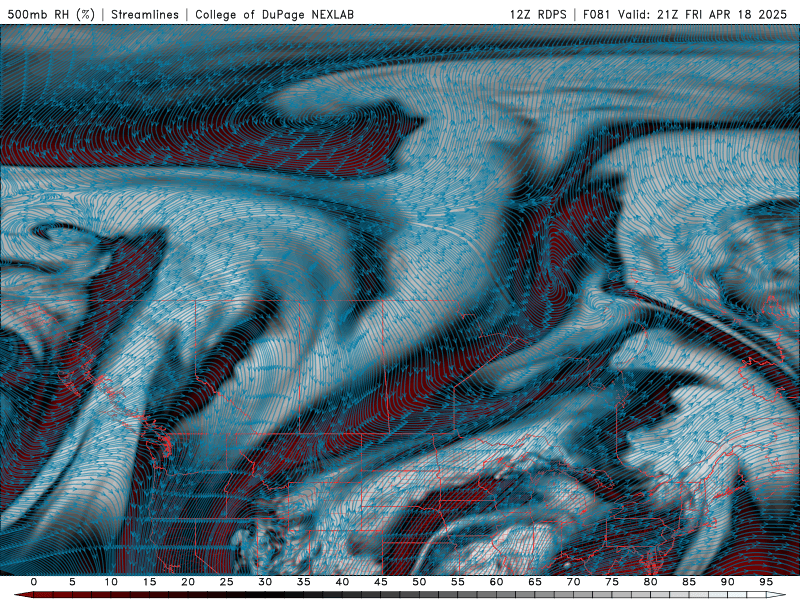
Task: Click "College of DuPage NEXLAB" text
Action: (274, 14)
